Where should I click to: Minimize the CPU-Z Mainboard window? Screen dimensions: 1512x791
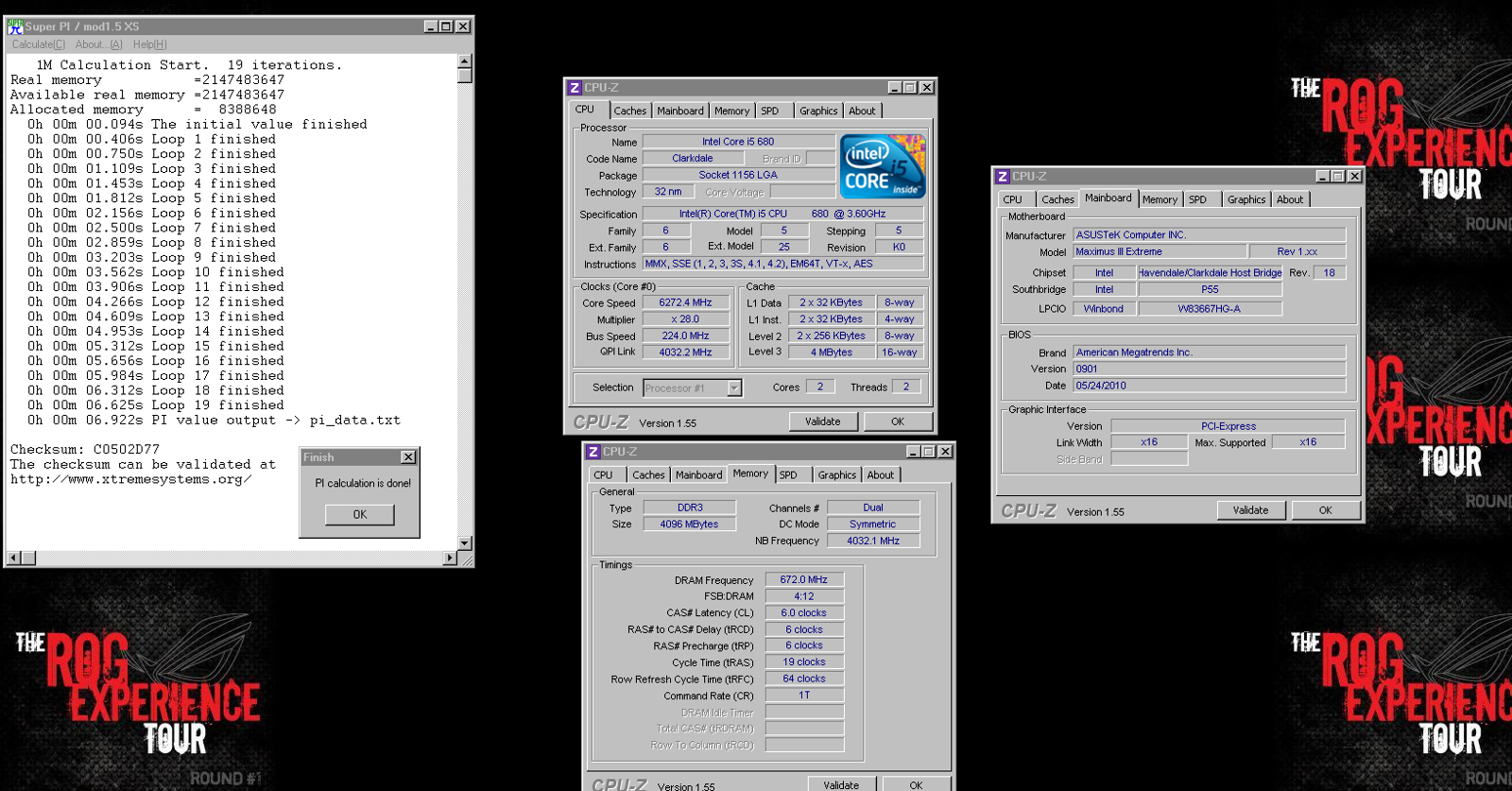pyautogui.click(x=1322, y=177)
